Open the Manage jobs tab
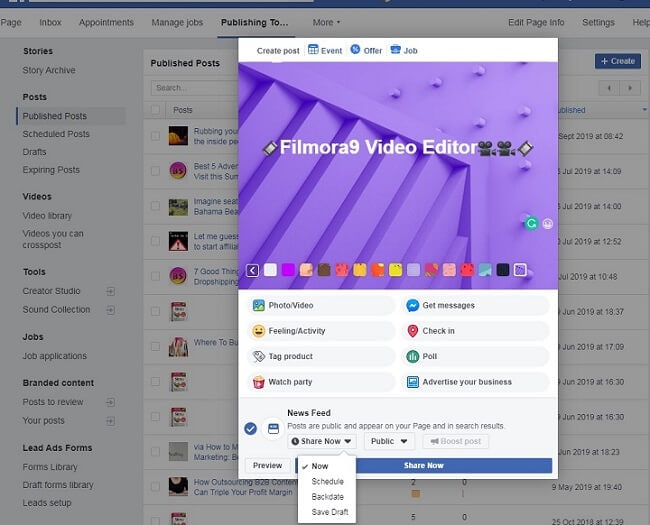 177,22
